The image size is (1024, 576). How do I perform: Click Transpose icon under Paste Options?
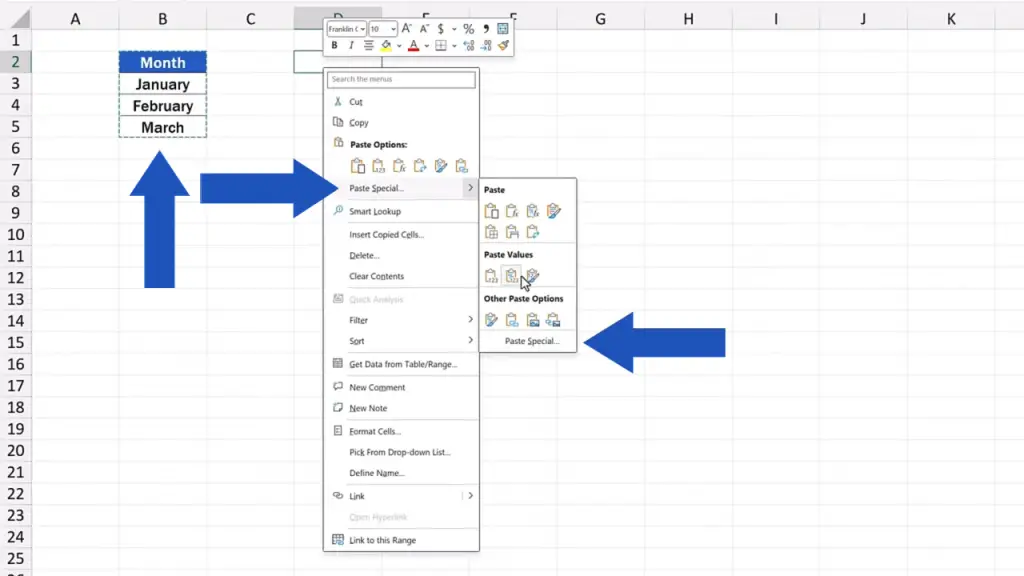(420, 166)
